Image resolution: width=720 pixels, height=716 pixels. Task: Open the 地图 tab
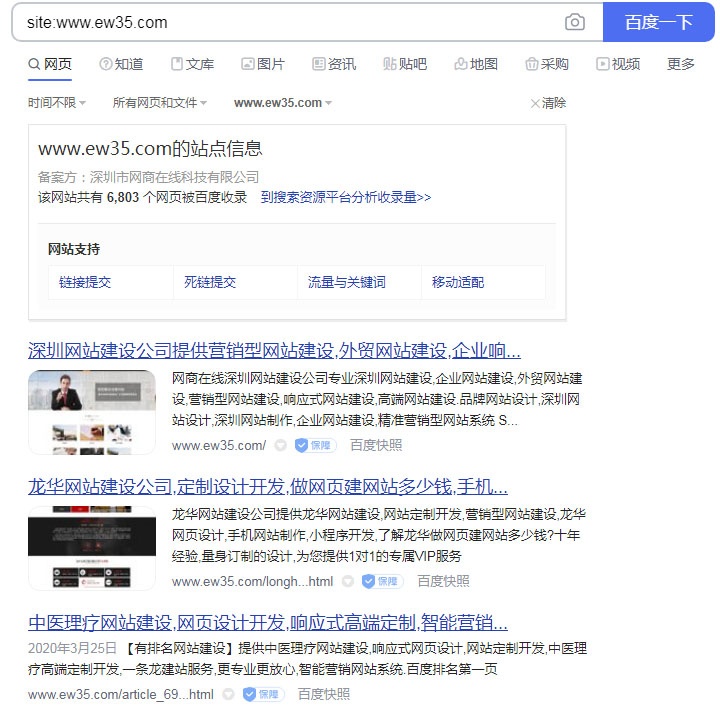click(x=476, y=64)
